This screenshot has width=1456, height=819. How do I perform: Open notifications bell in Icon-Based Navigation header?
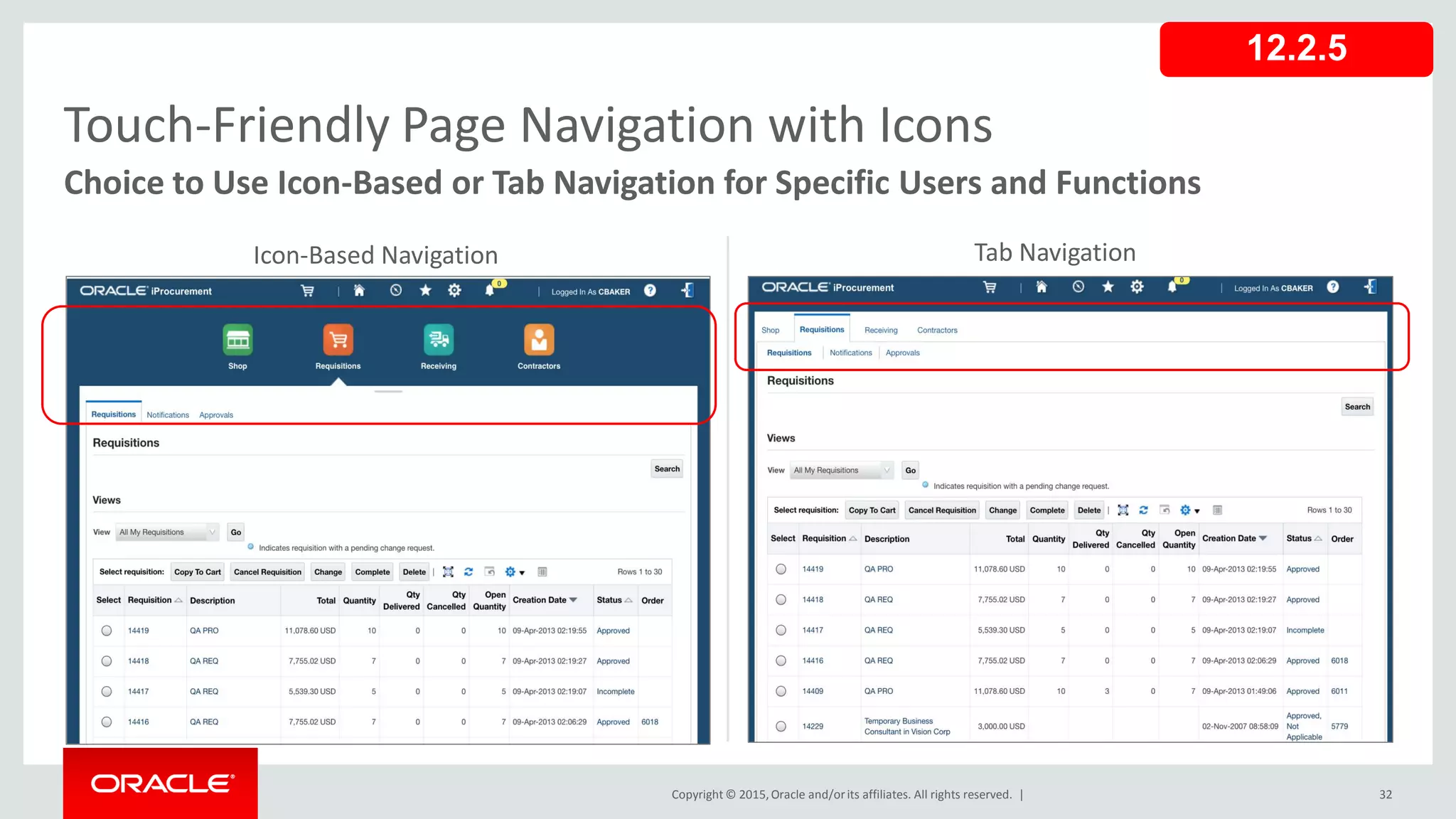[490, 290]
